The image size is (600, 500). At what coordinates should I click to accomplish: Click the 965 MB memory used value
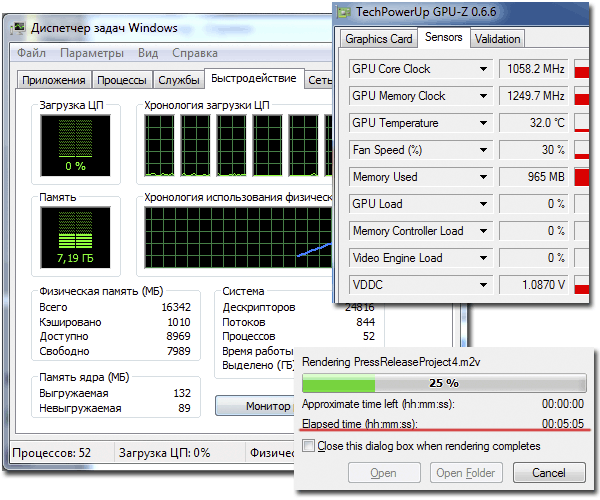pos(534,177)
